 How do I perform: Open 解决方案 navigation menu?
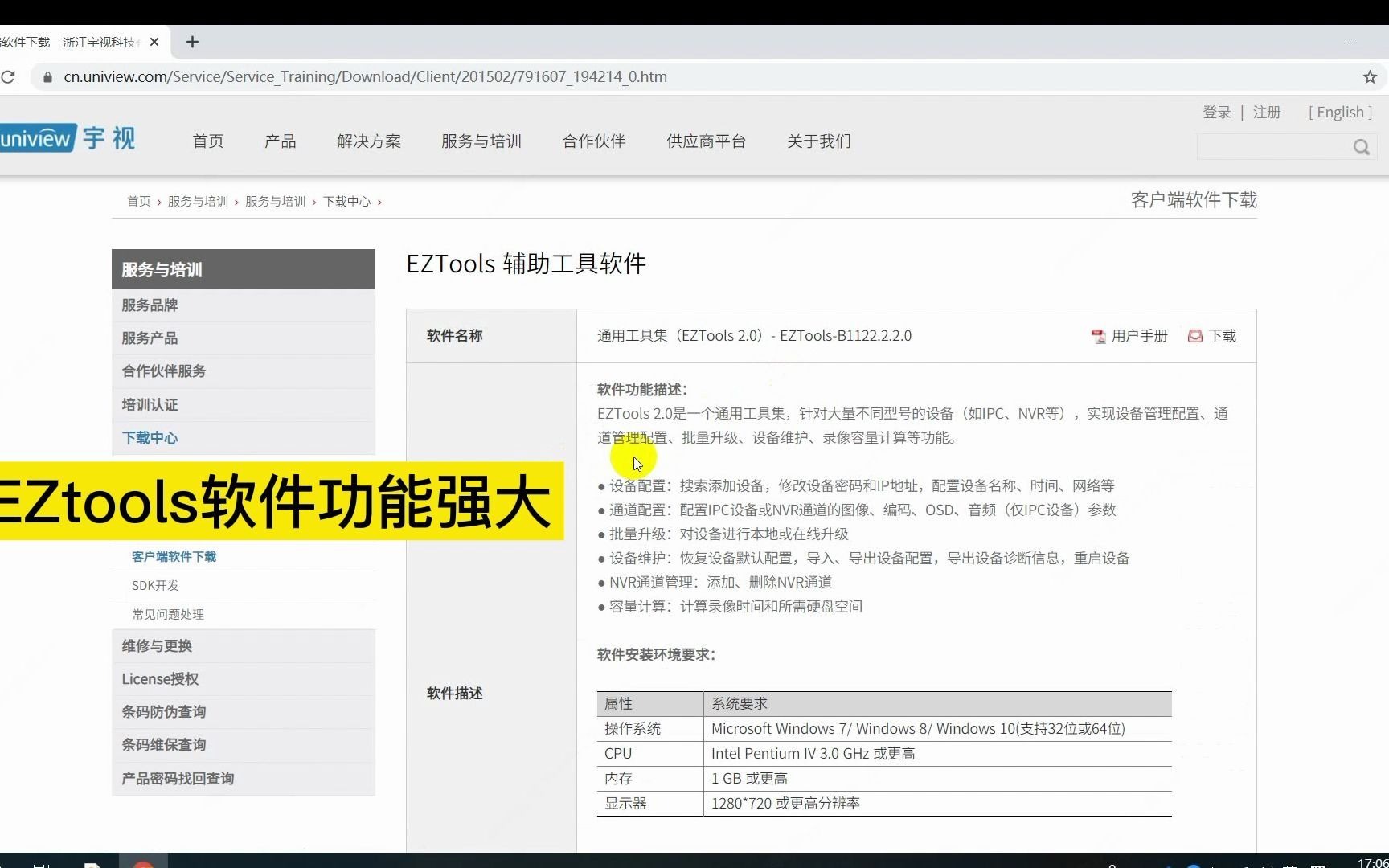(x=369, y=141)
